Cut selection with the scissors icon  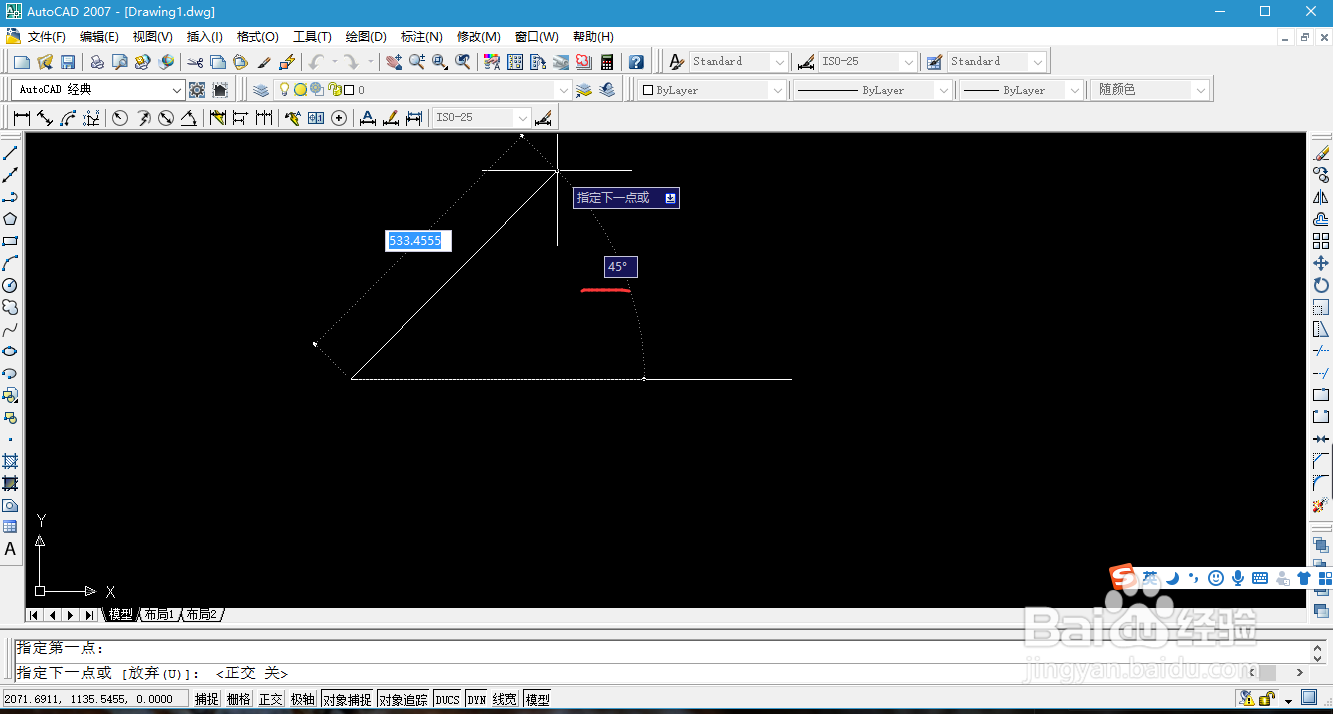pos(195,62)
